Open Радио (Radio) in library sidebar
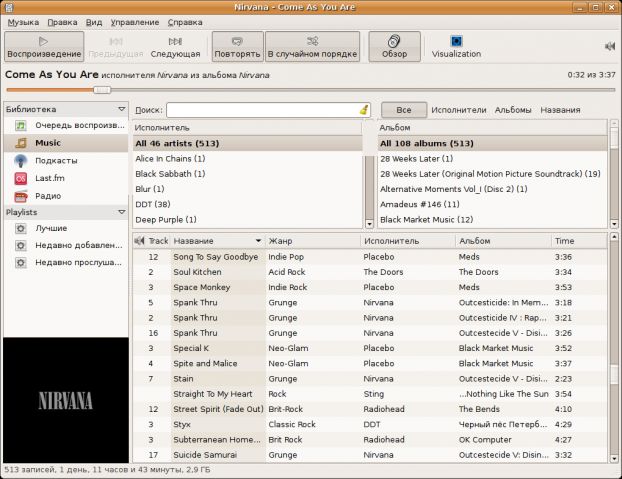622x479 pixels. 48,195
